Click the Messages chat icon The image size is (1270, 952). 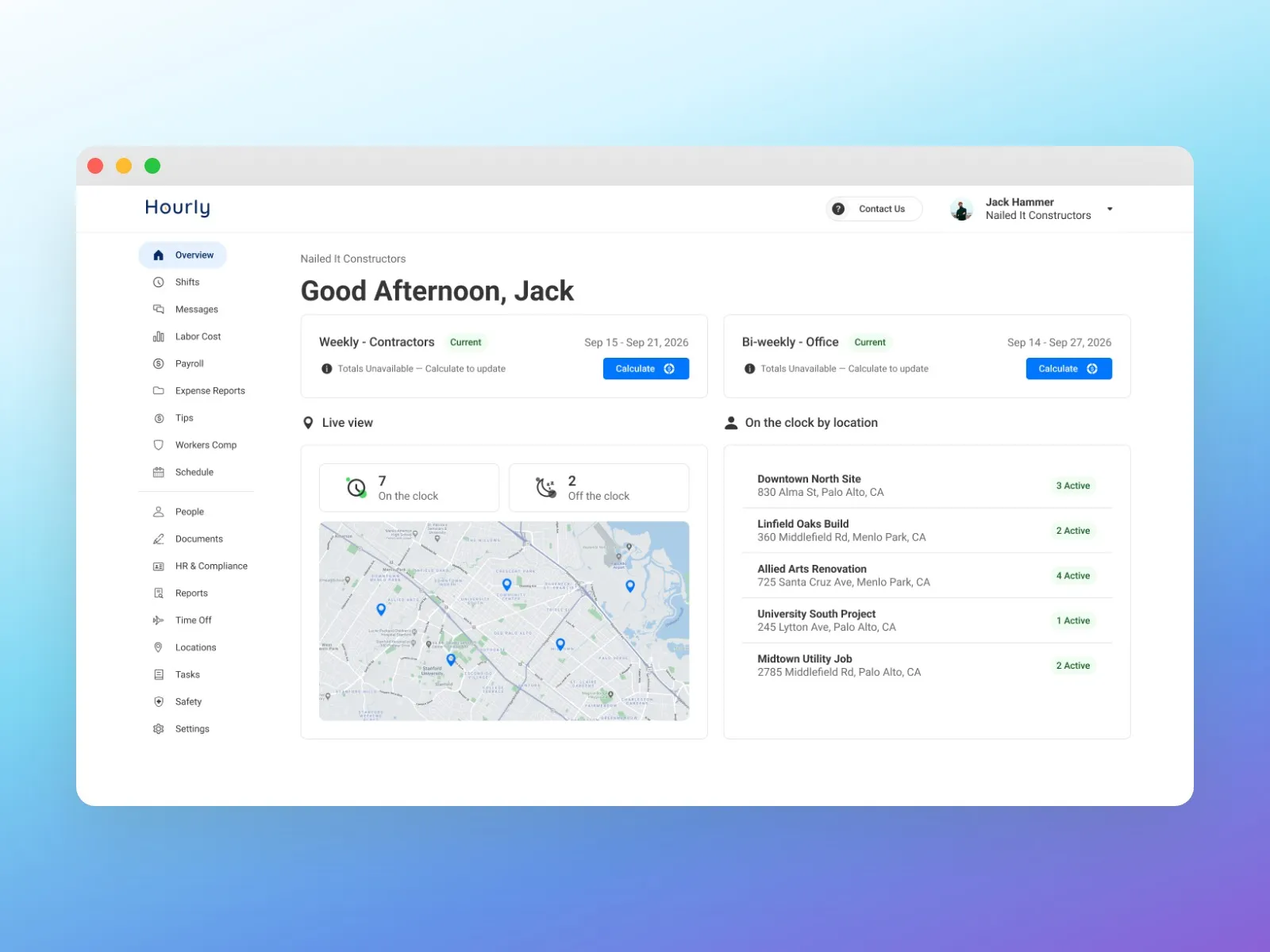[158, 309]
